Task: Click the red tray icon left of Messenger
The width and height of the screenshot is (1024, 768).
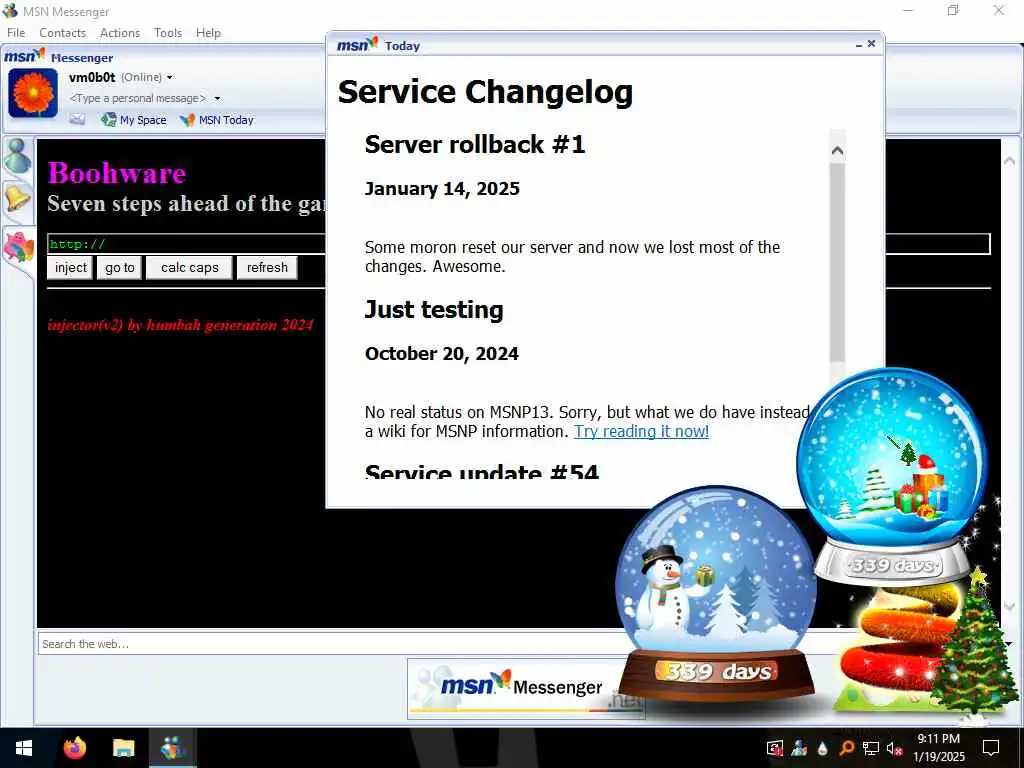Action: tap(775, 748)
